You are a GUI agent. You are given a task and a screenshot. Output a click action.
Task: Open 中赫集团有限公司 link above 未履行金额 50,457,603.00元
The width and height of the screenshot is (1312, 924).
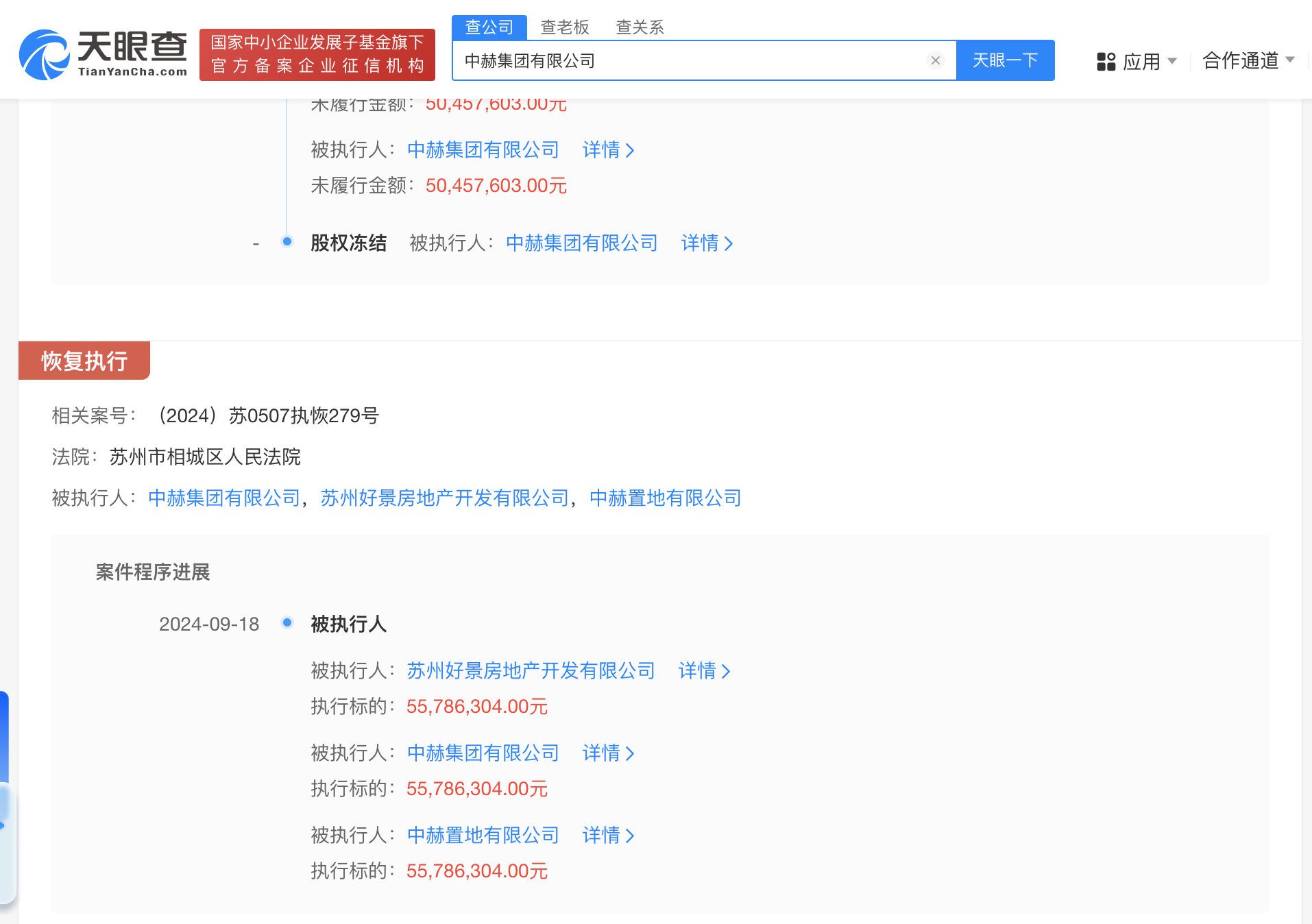coord(483,149)
